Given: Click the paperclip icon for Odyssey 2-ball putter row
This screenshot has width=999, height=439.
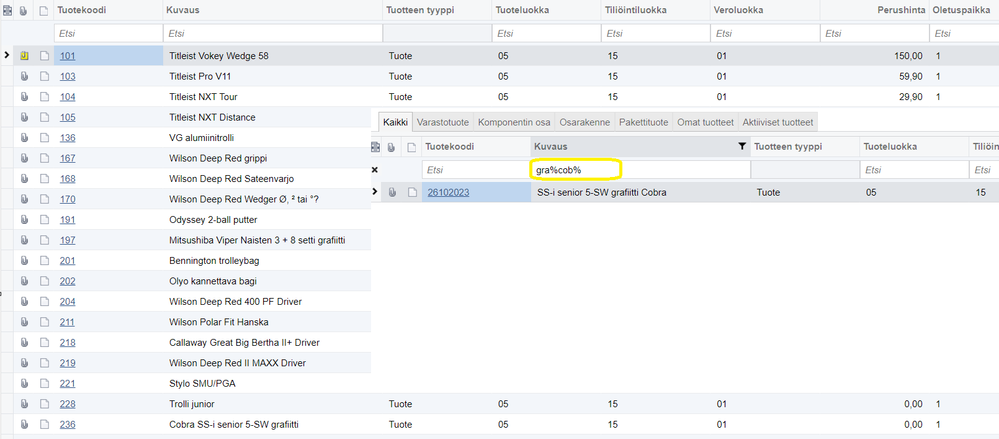Looking at the screenshot, I should (x=24, y=220).
